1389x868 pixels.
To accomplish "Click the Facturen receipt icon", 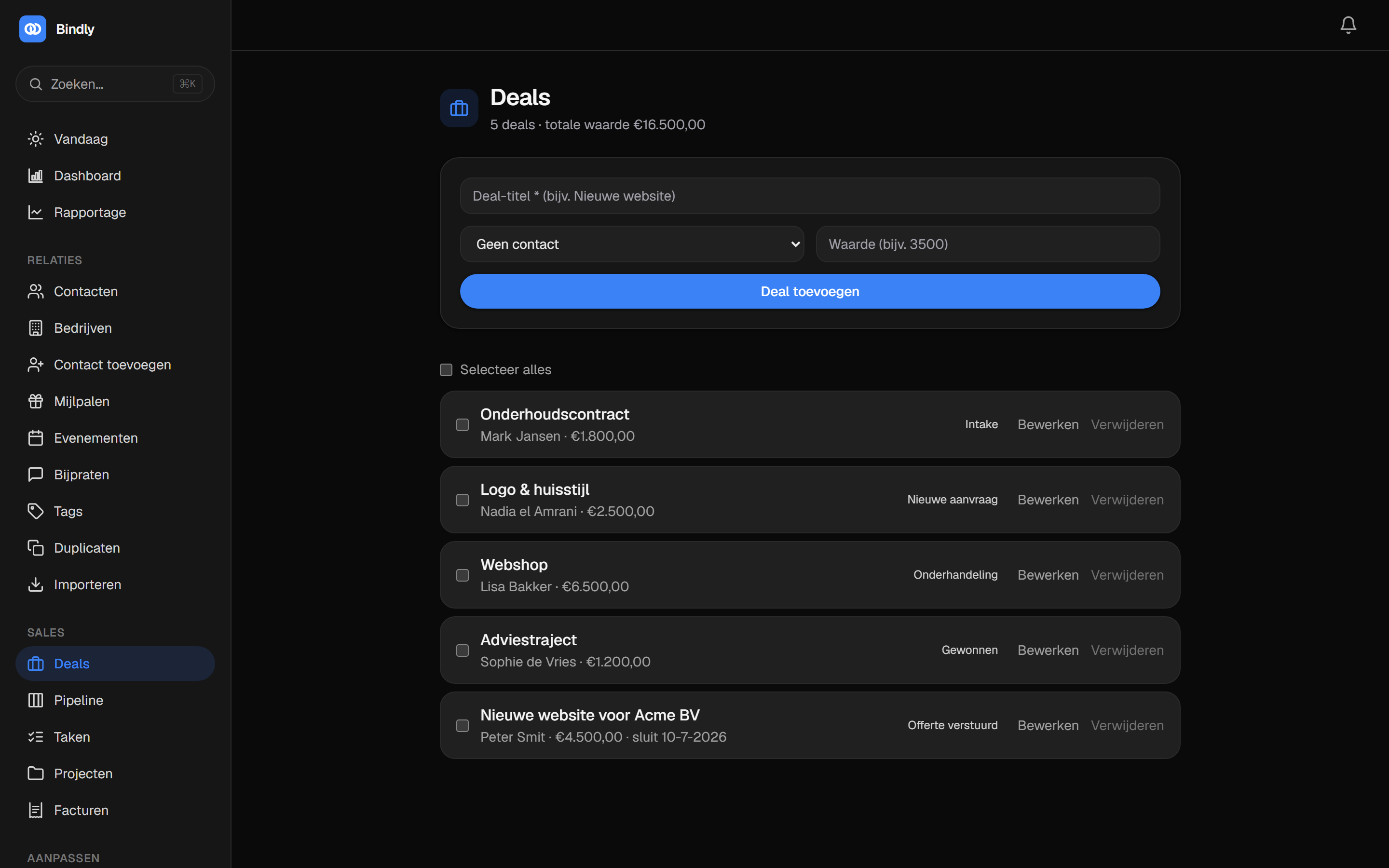I will (x=36, y=810).
